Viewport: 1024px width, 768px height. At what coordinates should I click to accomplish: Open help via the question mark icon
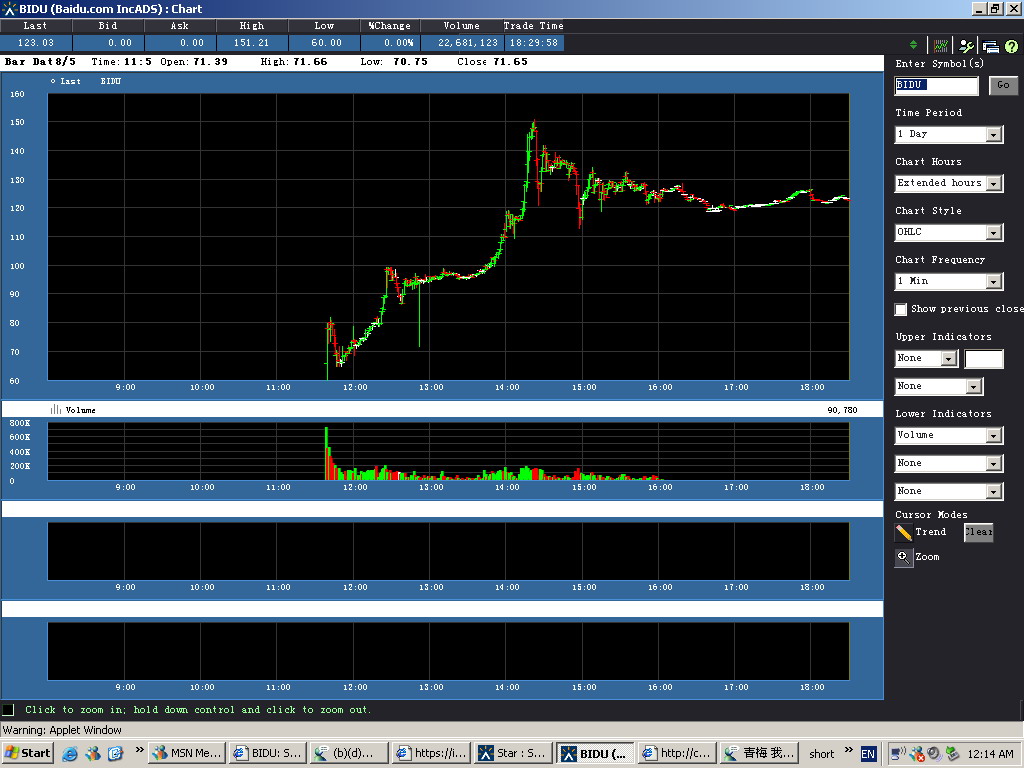[1012, 46]
